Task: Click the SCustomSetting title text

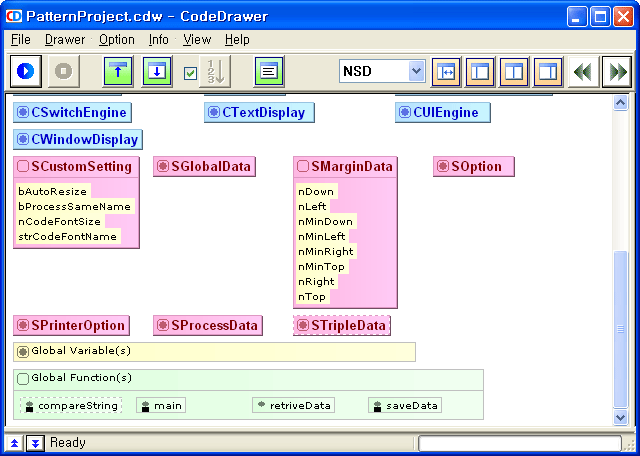Action: point(82,166)
